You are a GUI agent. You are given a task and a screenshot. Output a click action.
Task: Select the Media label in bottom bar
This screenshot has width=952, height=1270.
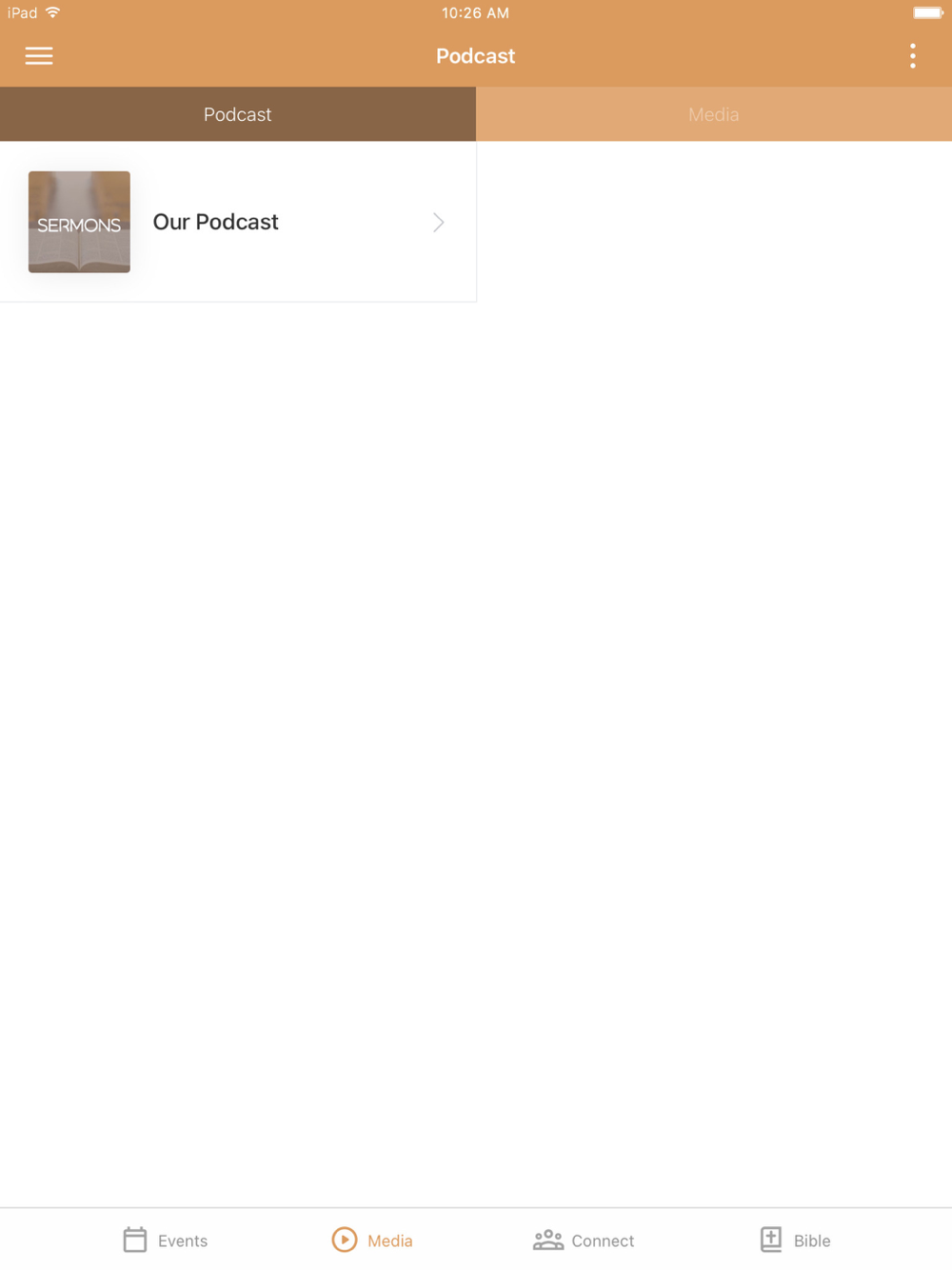pyautogui.click(x=390, y=1240)
